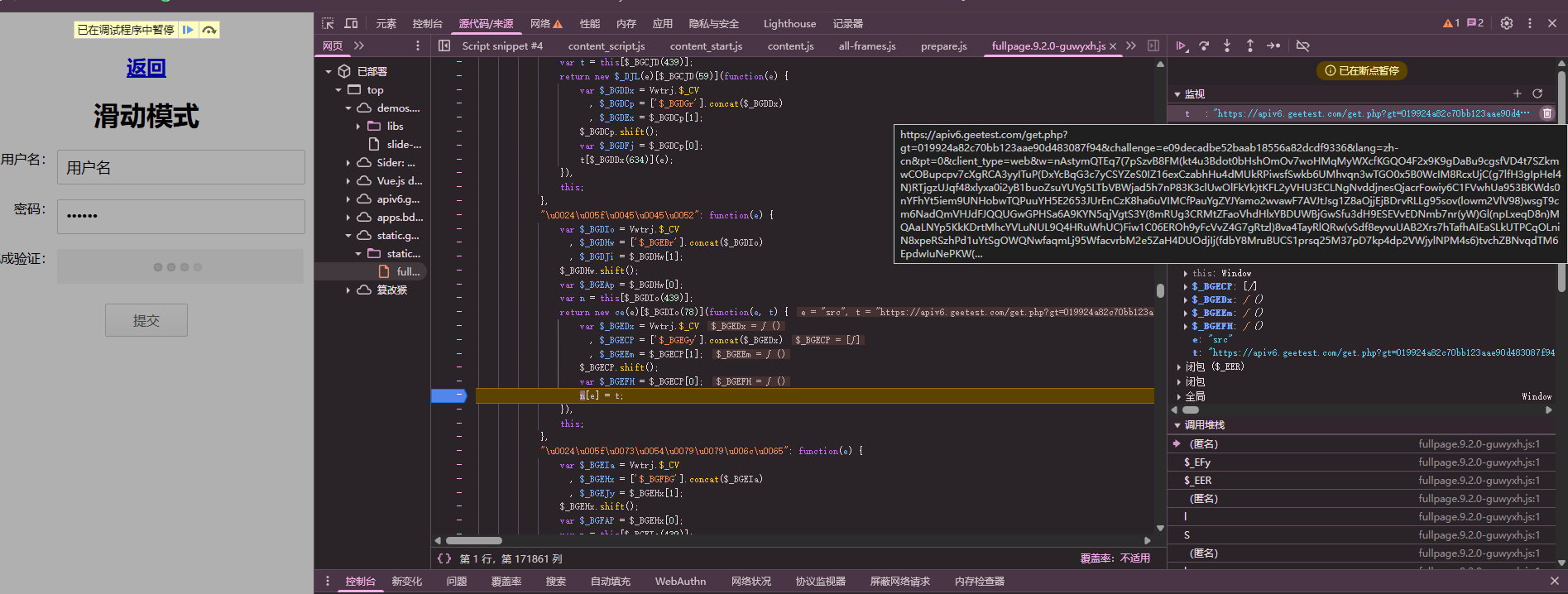
Task: Click the 已在断点暂停 paused status badge
Action: pos(1362,70)
